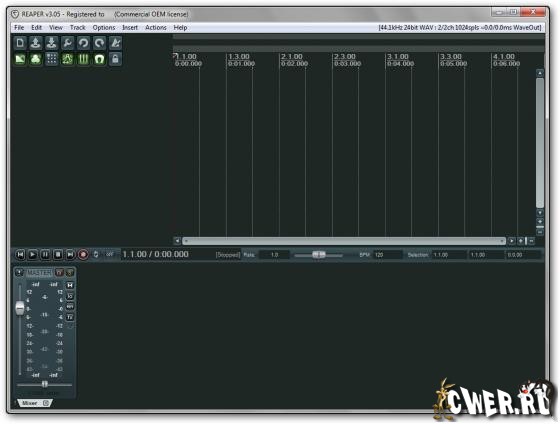Save project with the downward arrow icon

pos(51,43)
